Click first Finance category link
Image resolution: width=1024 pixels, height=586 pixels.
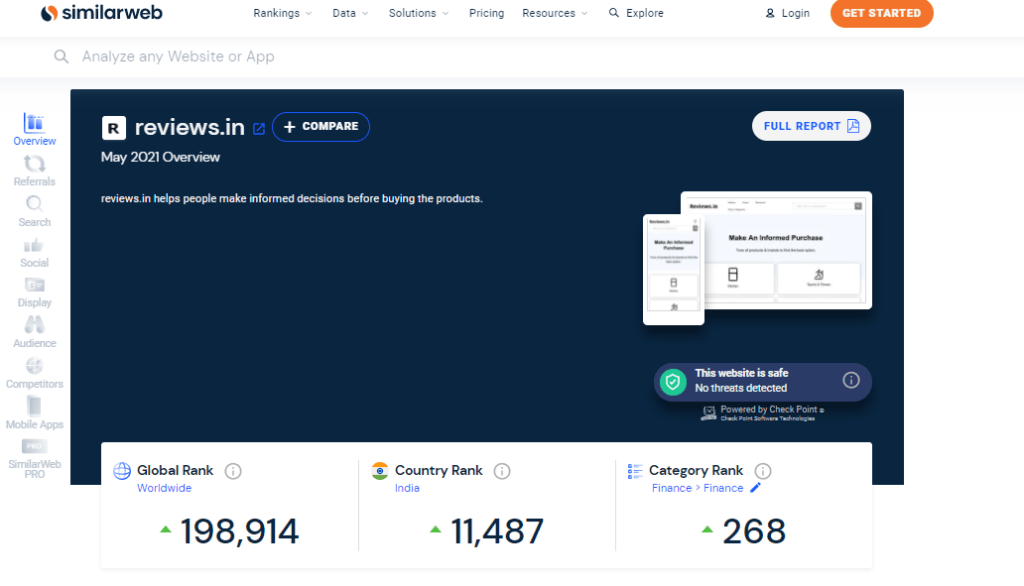pos(671,488)
